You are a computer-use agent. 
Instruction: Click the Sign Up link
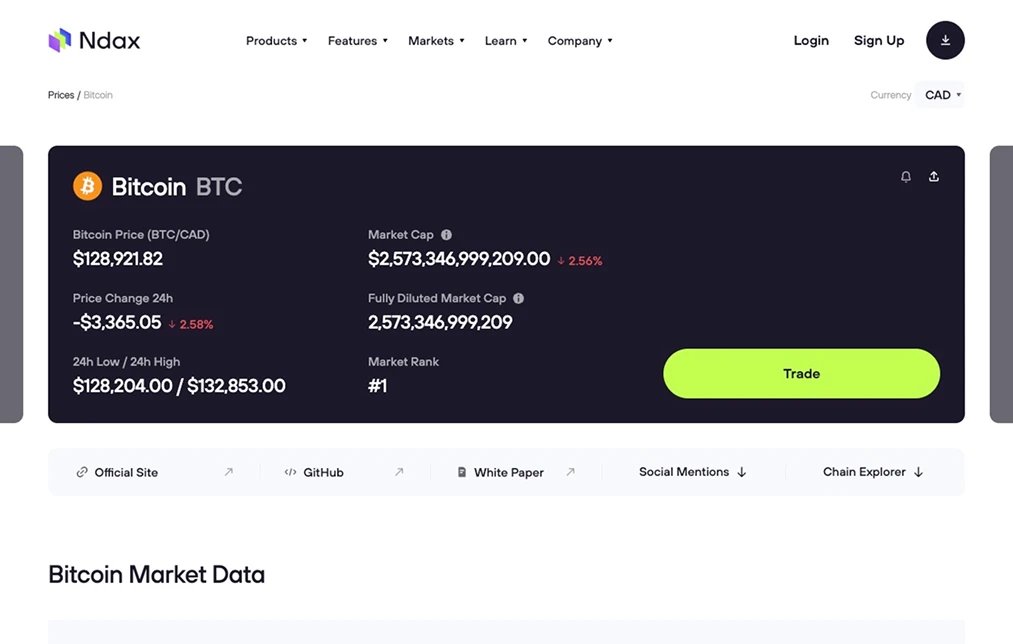(878, 40)
